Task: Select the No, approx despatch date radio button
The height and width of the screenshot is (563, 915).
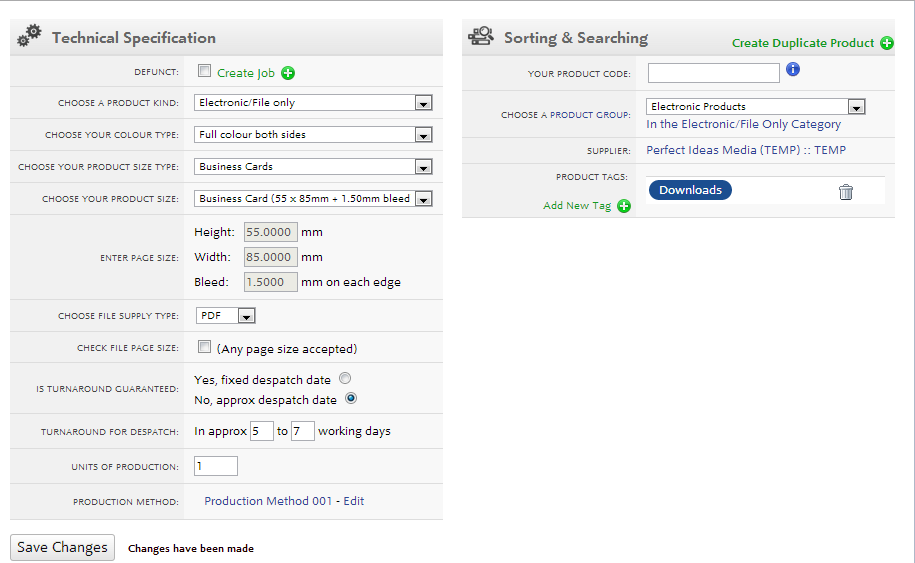Action: click(351, 398)
